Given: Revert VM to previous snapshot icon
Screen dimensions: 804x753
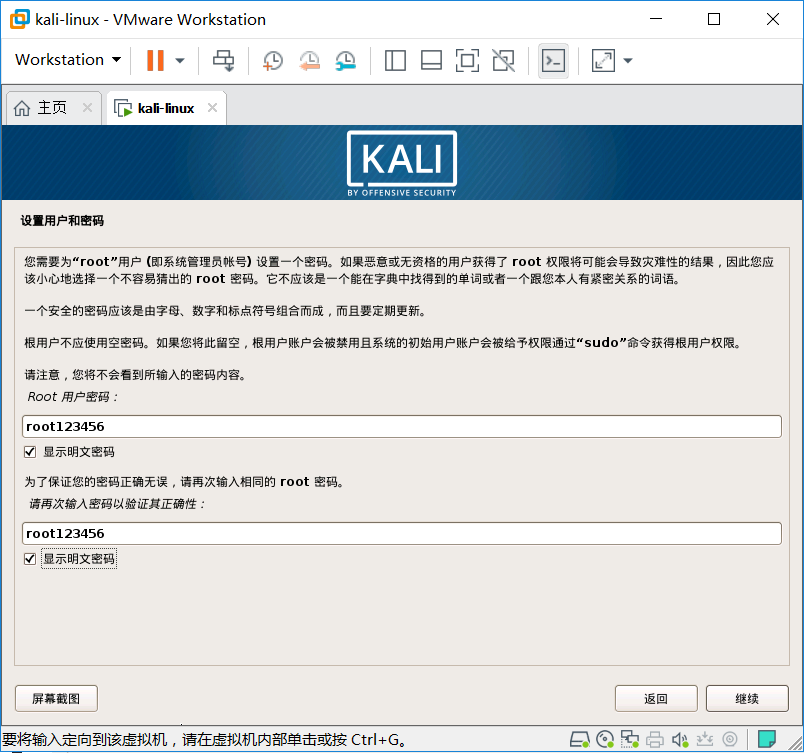Looking at the screenshot, I should 309,60.
